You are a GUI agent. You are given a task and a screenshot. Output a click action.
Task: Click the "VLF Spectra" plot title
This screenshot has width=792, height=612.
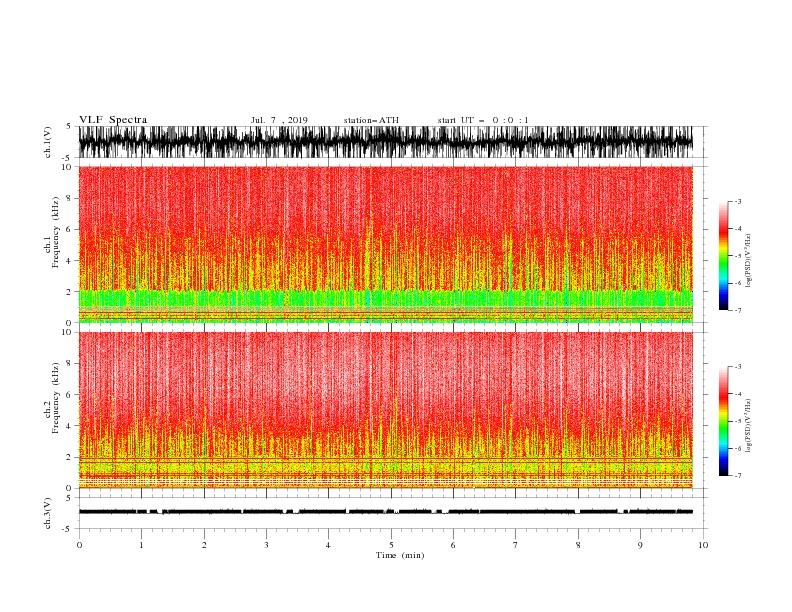tap(113, 120)
